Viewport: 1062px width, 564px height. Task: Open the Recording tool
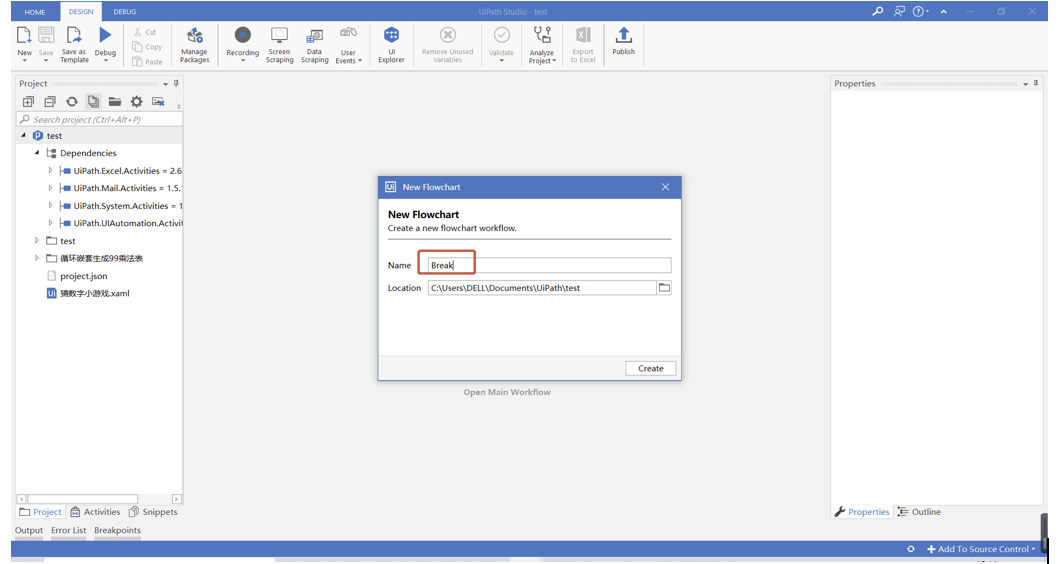point(242,45)
